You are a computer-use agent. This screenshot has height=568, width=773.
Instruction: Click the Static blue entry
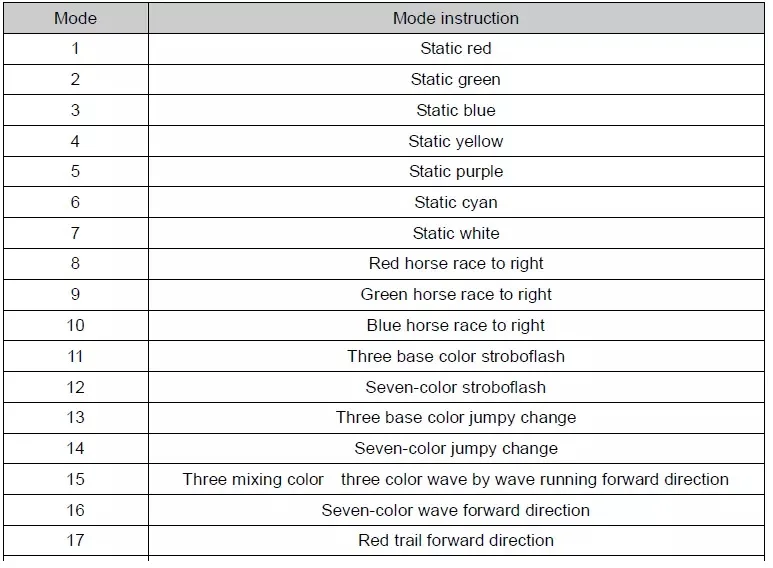[x=456, y=110]
